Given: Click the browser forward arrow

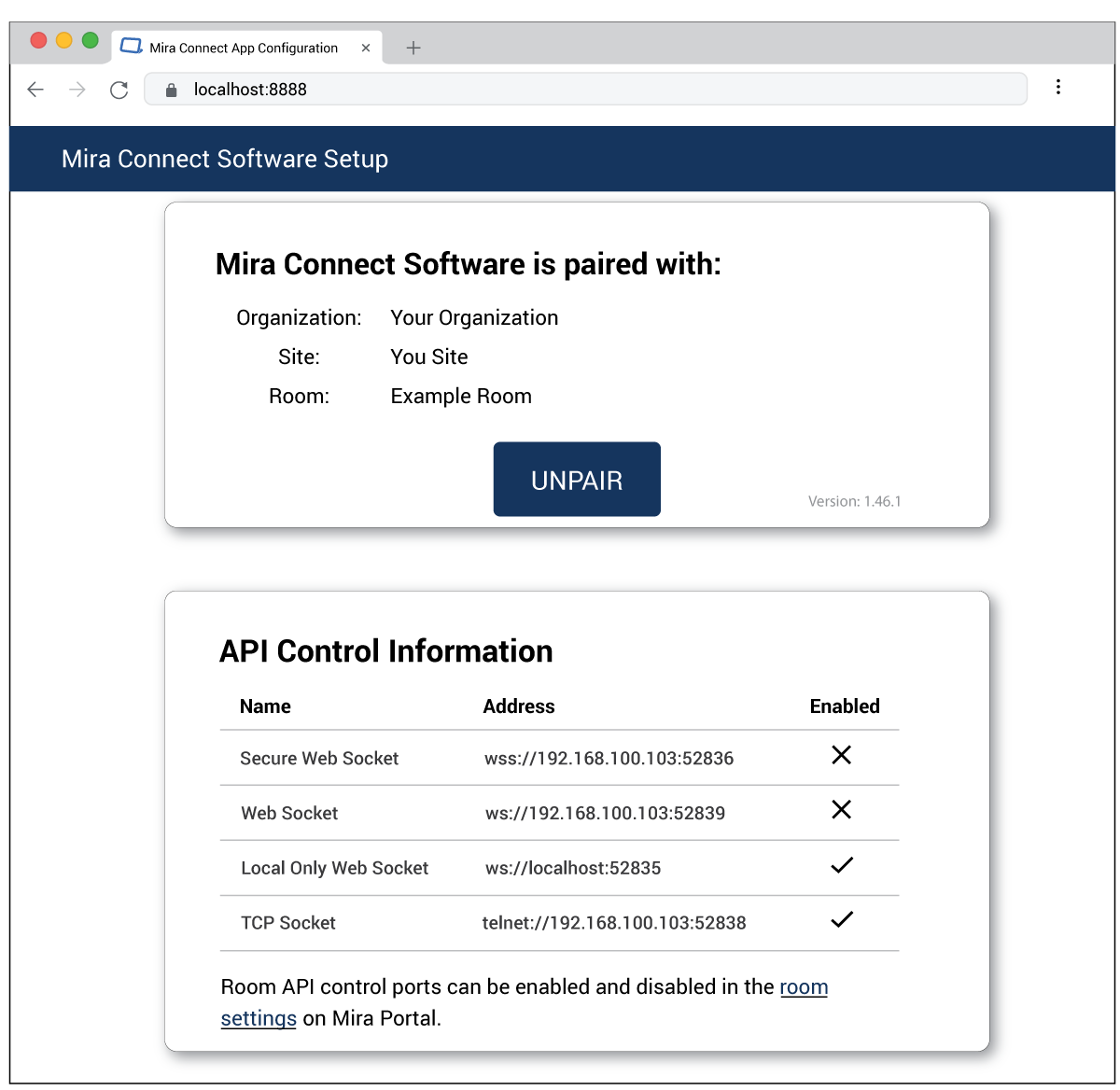Looking at the screenshot, I should point(77,90).
